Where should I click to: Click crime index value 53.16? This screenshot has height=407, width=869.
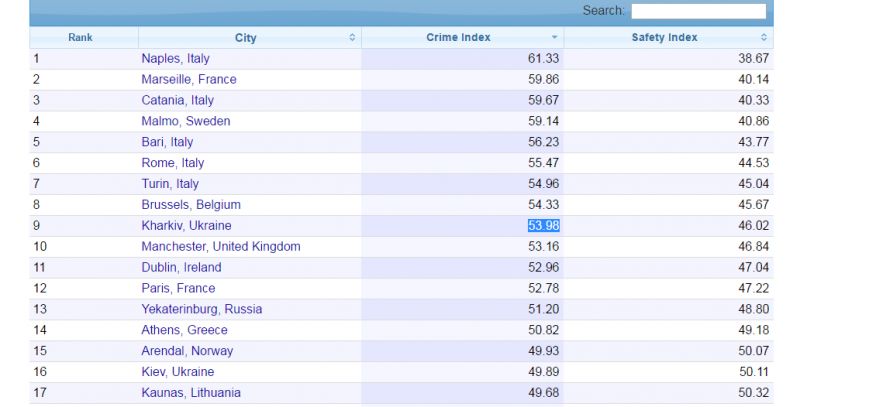click(x=544, y=246)
